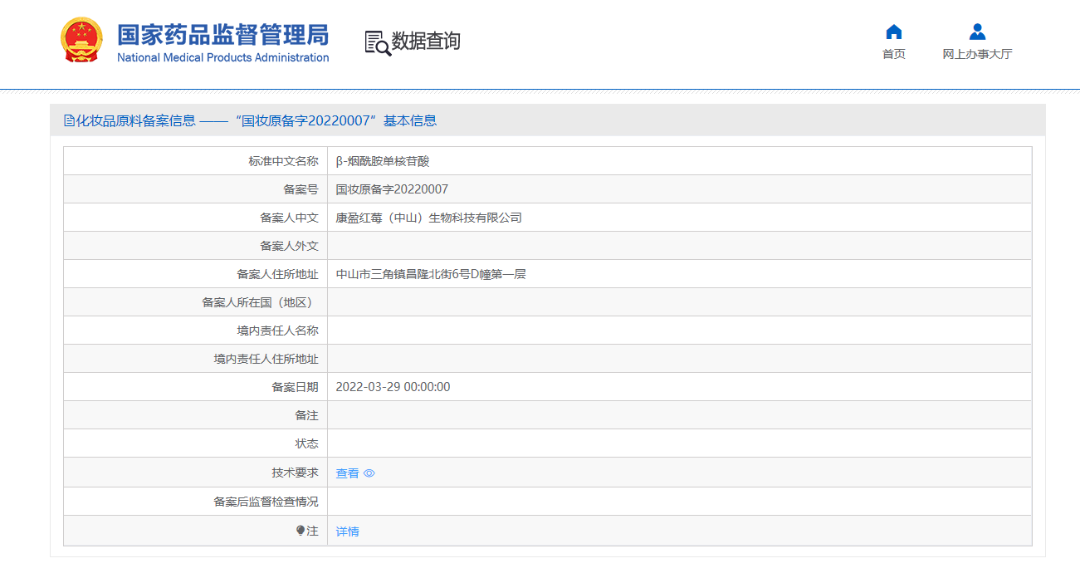Click the eye icon beside 查看
Viewport: 1080px width, 573px height.
[369, 474]
